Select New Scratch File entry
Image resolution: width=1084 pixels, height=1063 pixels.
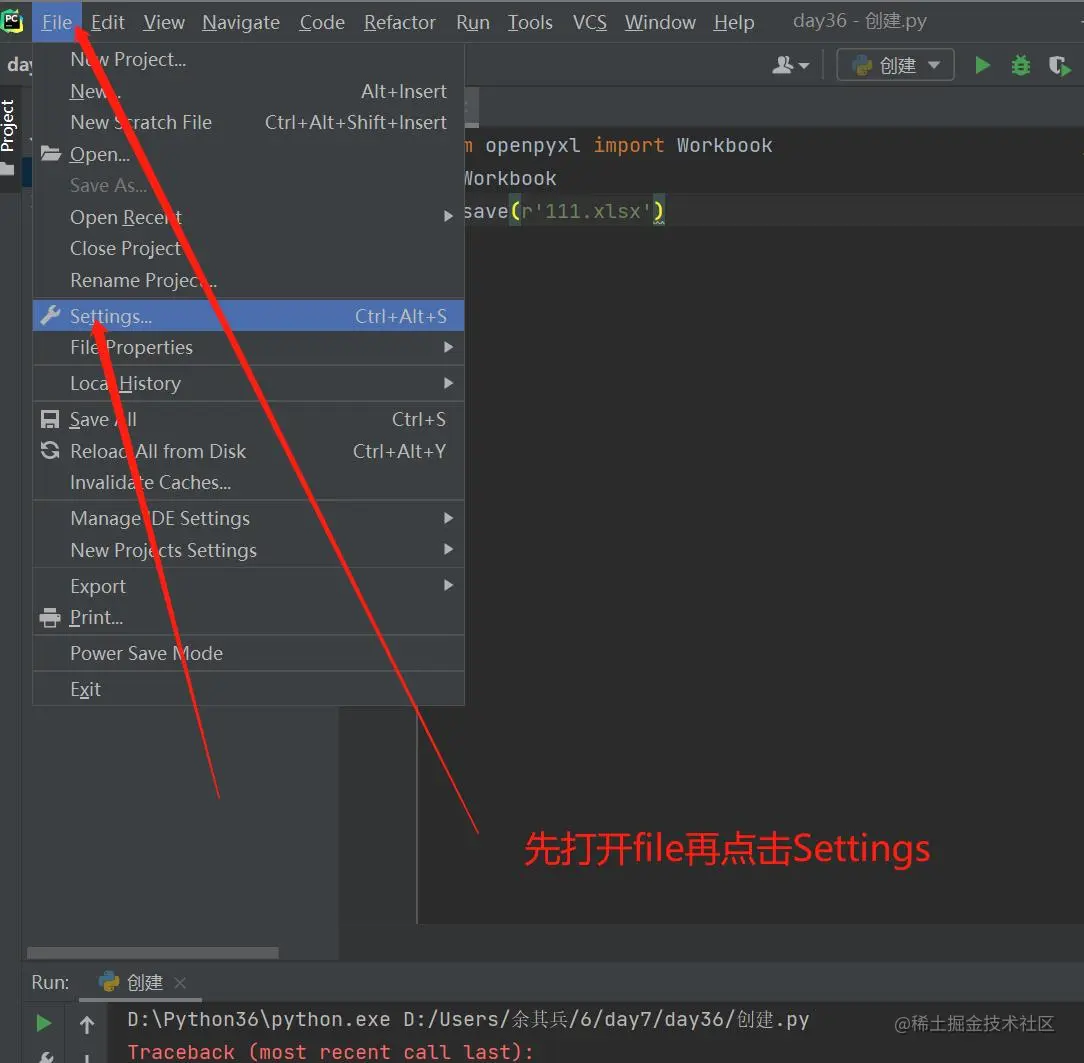(248, 122)
